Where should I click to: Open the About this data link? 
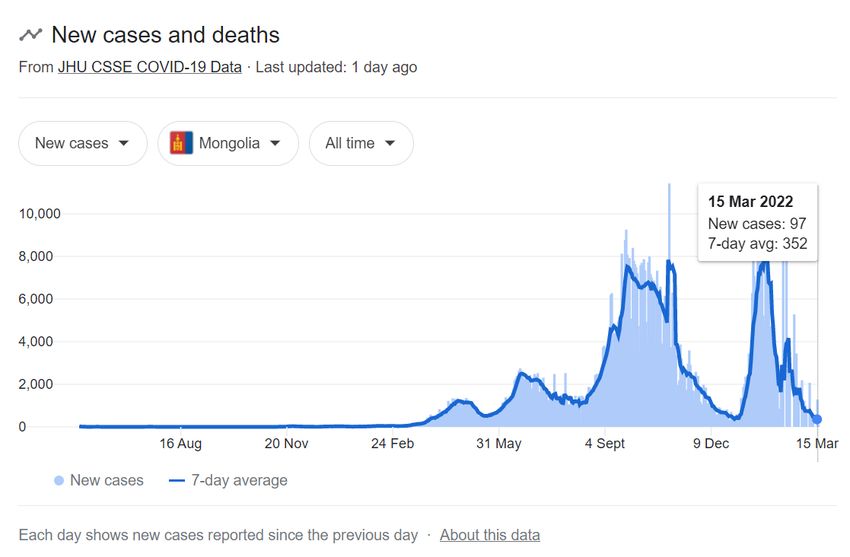click(x=490, y=535)
